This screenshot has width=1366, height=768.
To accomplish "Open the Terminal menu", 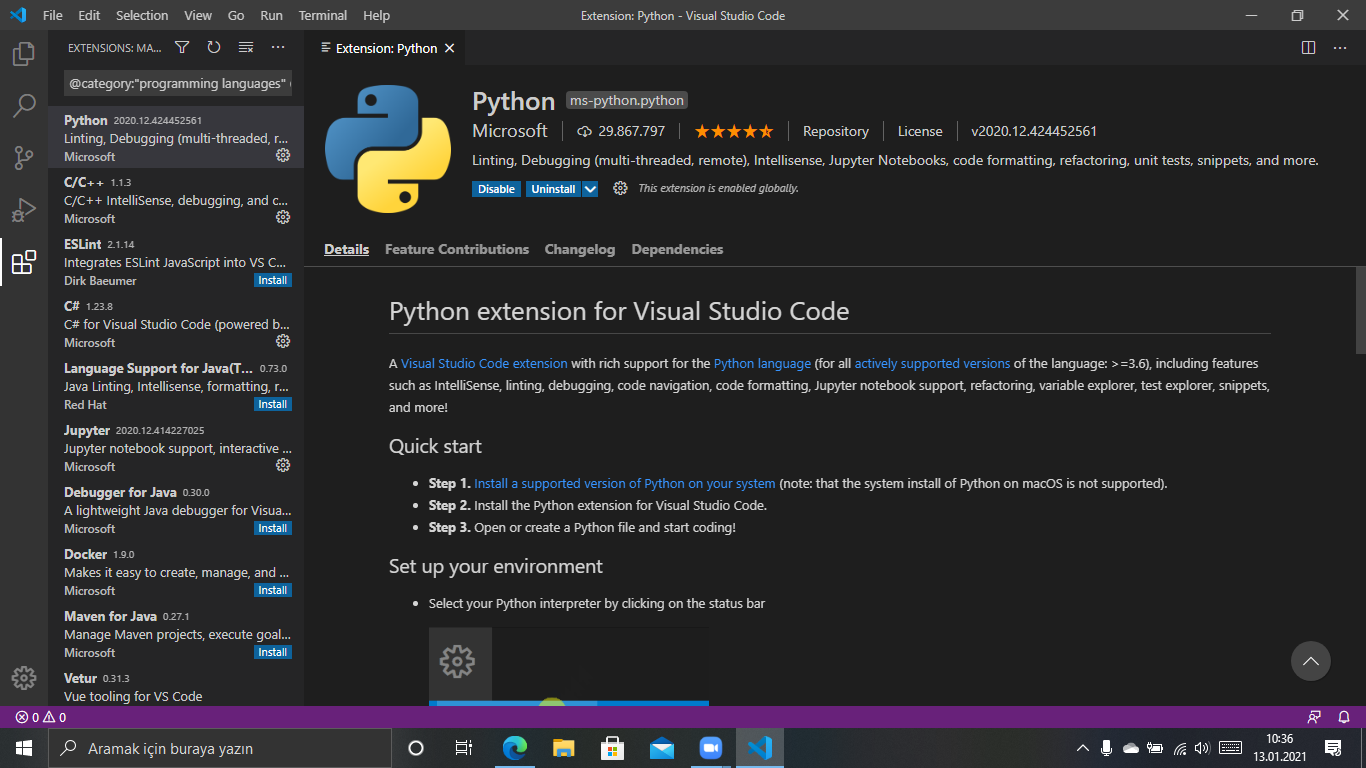I will [x=323, y=15].
